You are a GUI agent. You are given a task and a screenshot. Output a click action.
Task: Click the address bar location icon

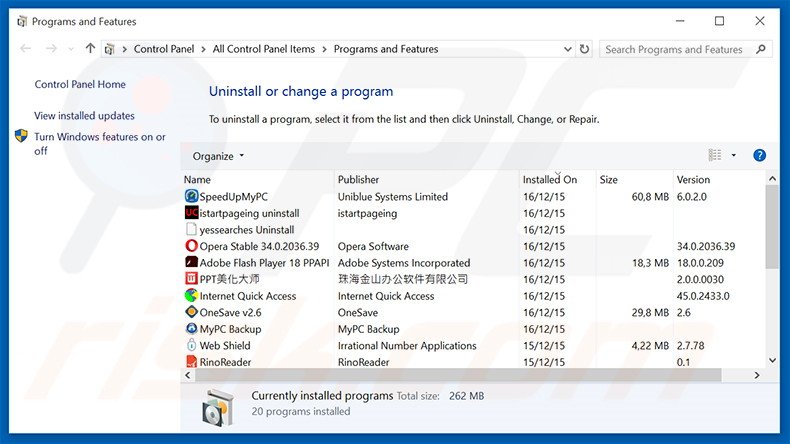109,49
